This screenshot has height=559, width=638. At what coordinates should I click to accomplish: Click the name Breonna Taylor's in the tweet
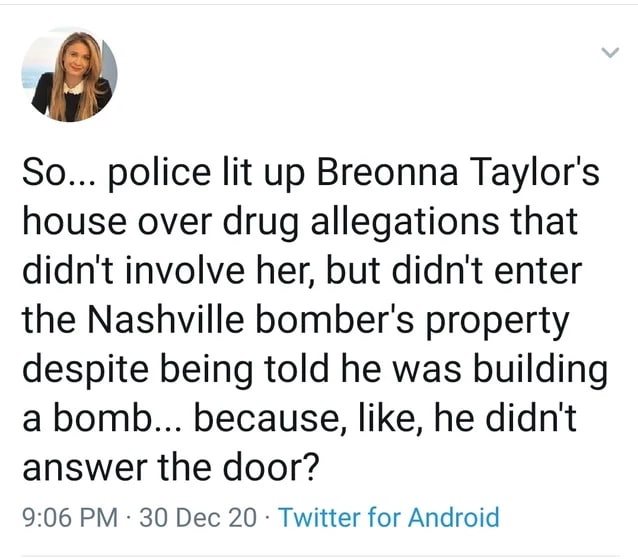pyautogui.click(x=458, y=172)
